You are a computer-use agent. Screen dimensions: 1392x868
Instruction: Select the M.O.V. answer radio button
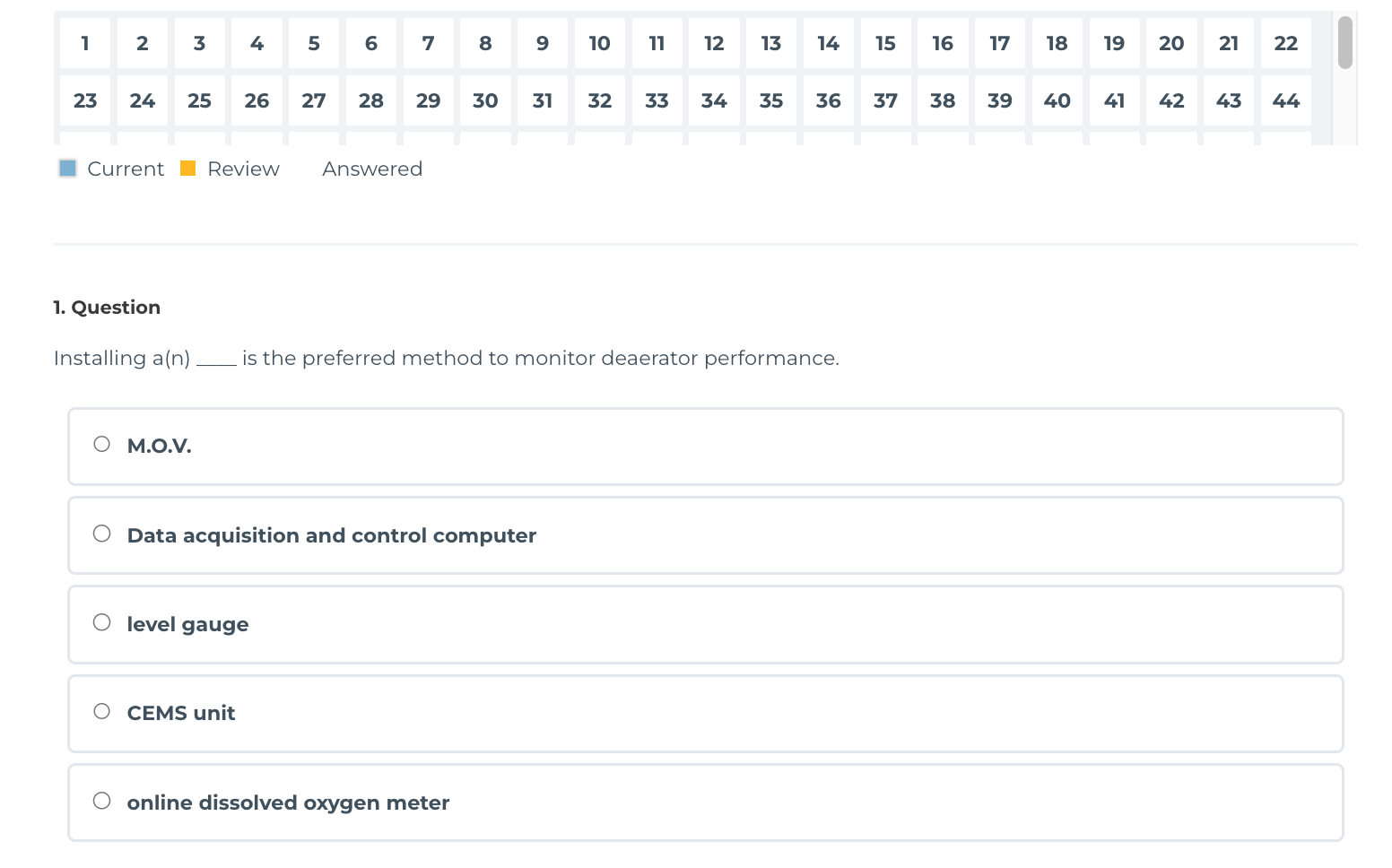pos(102,445)
